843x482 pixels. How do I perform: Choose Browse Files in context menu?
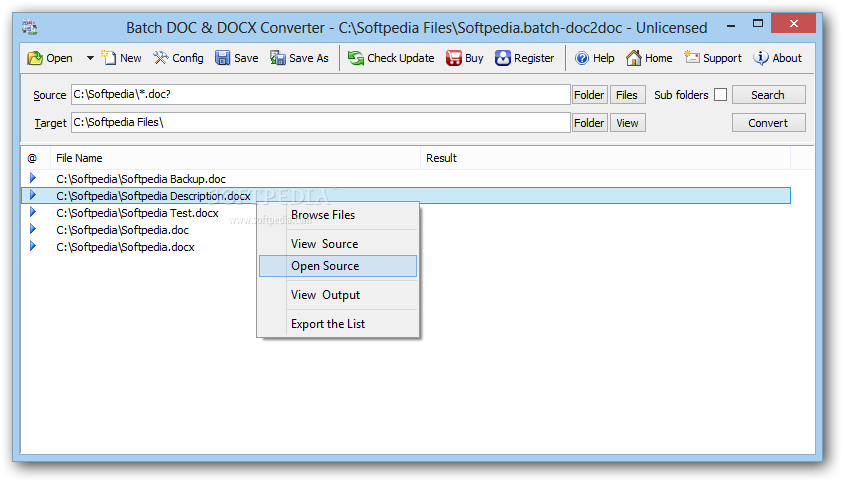(338, 215)
